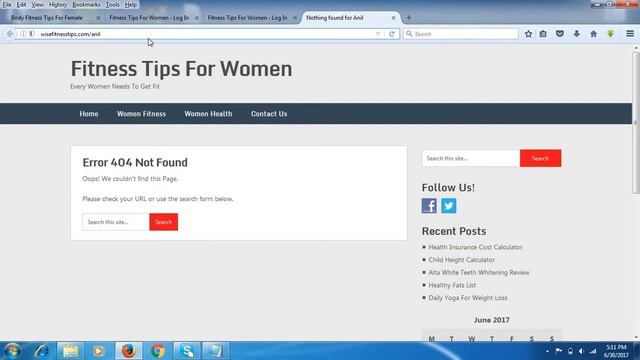Click the green extension icon in toolbar

(x=611, y=34)
